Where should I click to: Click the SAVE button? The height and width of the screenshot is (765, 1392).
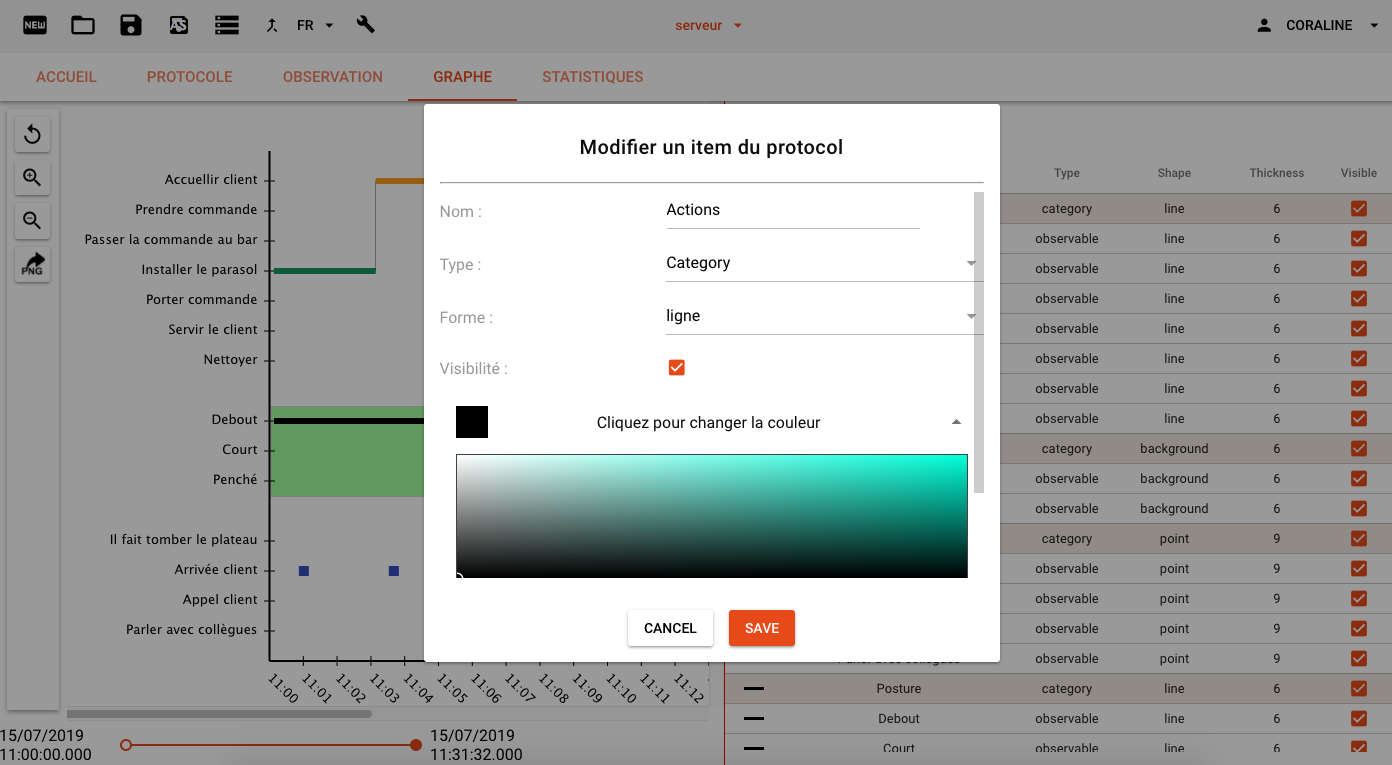pos(761,628)
